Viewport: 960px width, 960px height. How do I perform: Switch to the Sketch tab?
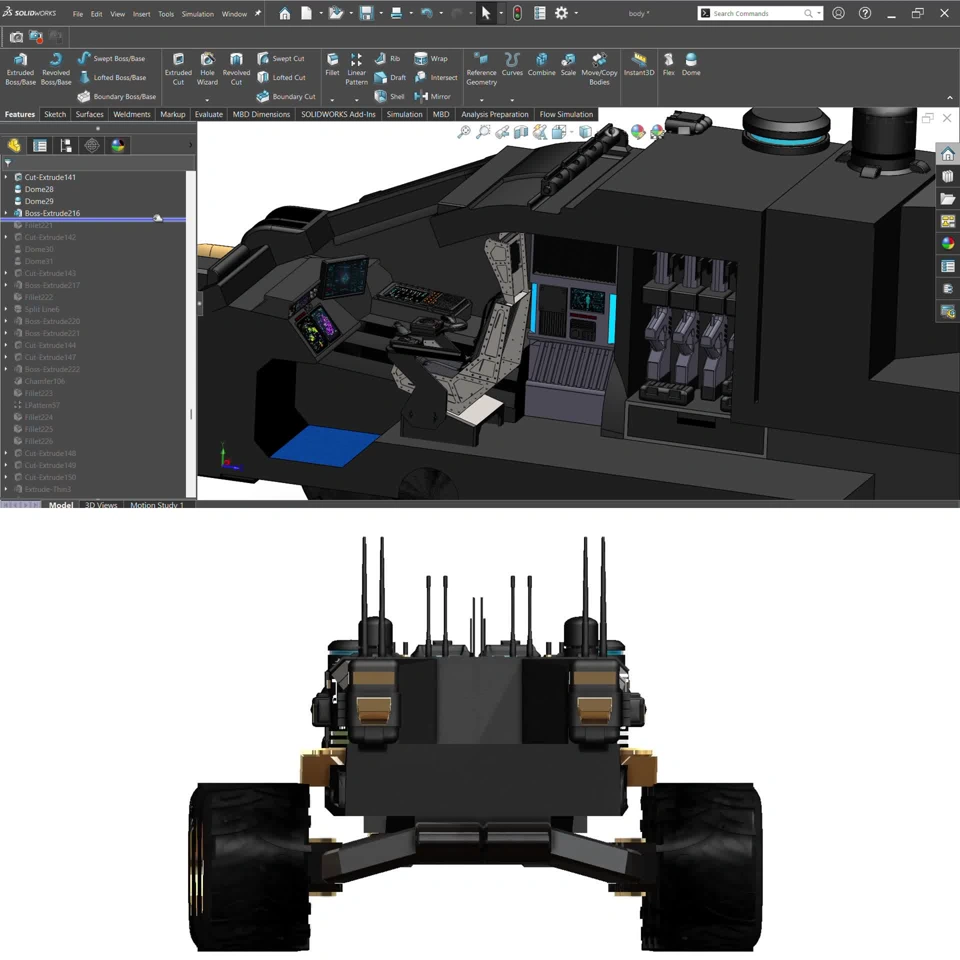click(x=55, y=114)
